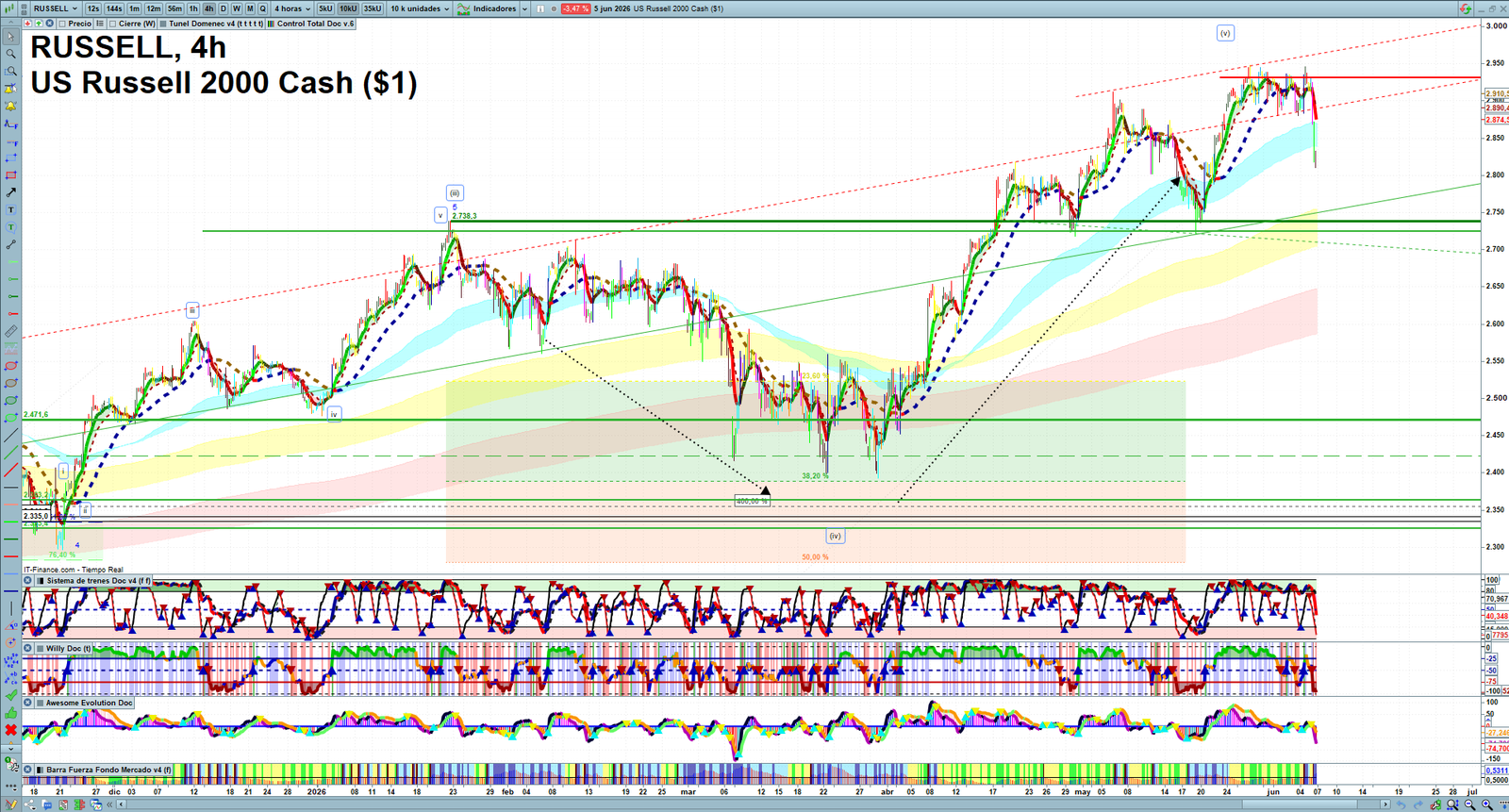Select the red X annotation tool
Viewport: 1509px width, 812px height.
[11, 730]
